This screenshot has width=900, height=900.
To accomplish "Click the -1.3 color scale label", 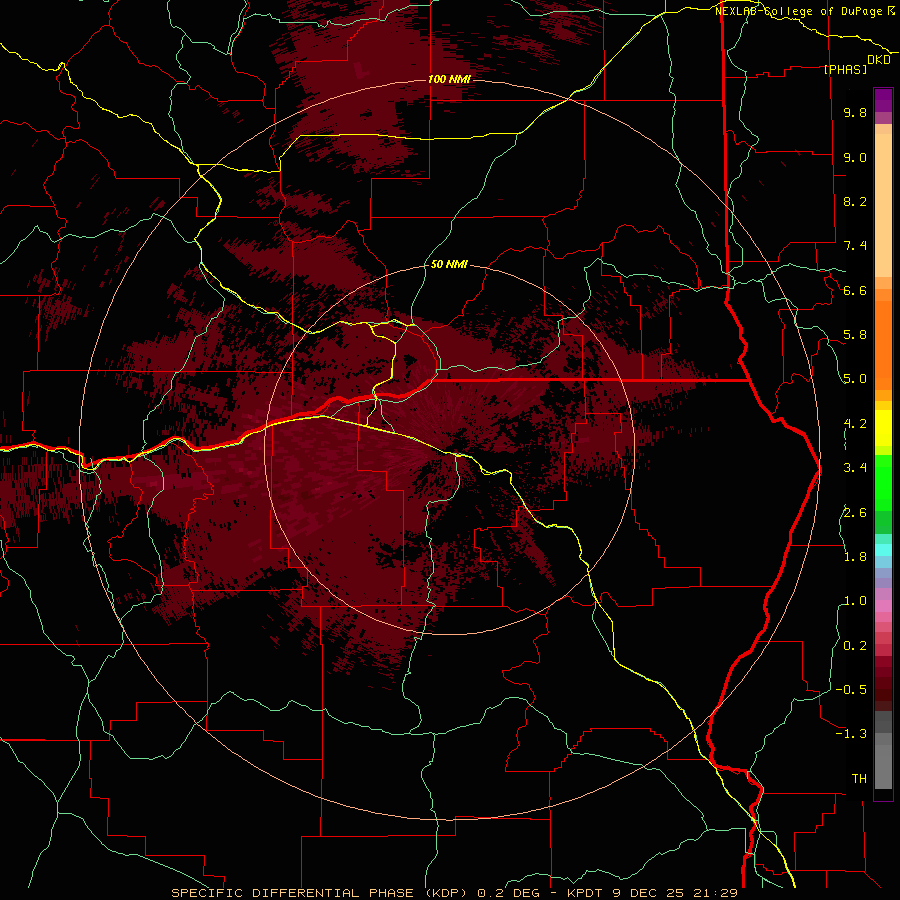I will (x=851, y=734).
